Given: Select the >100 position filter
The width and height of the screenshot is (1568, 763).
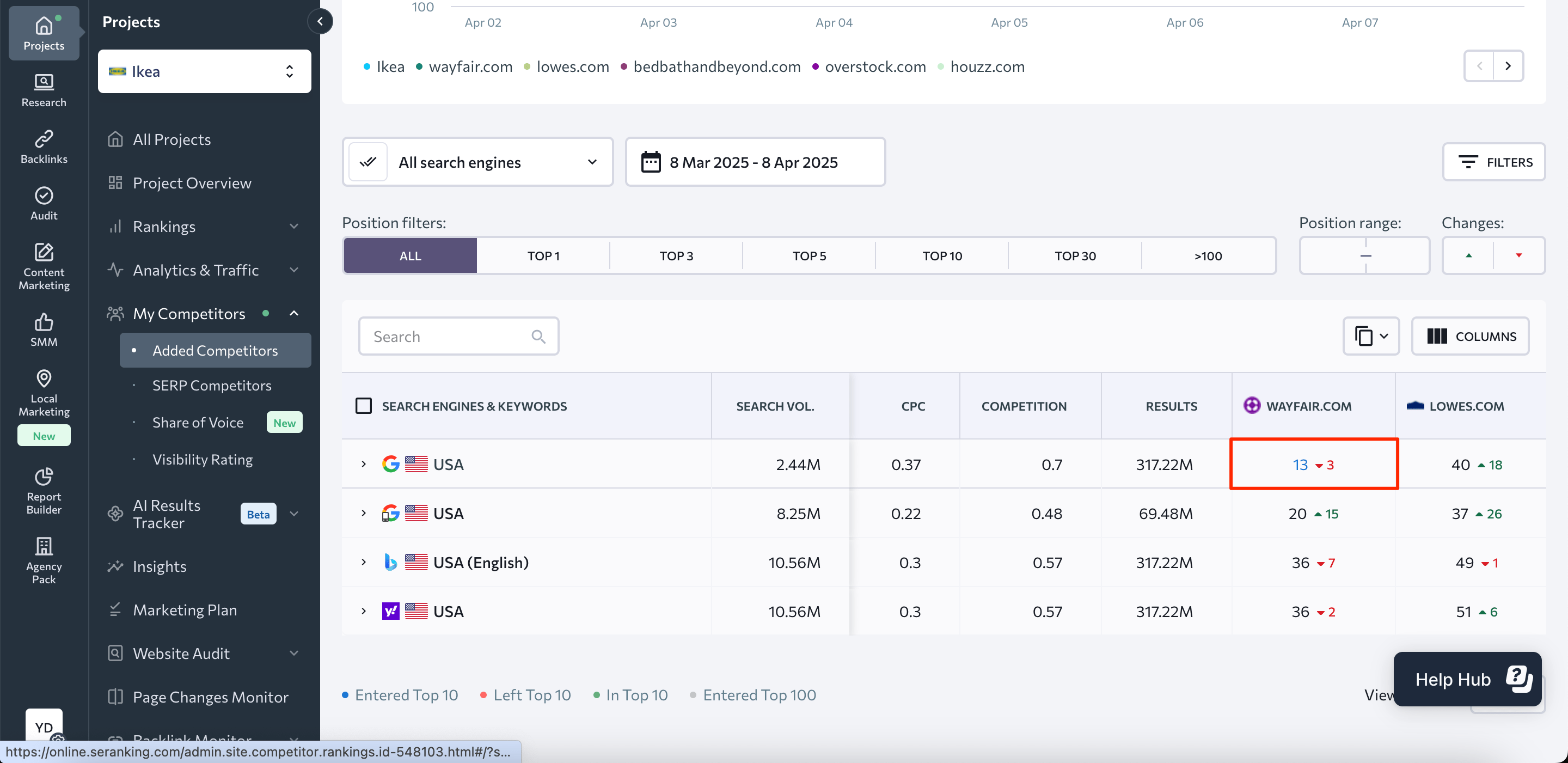Looking at the screenshot, I should (1208, 256).
